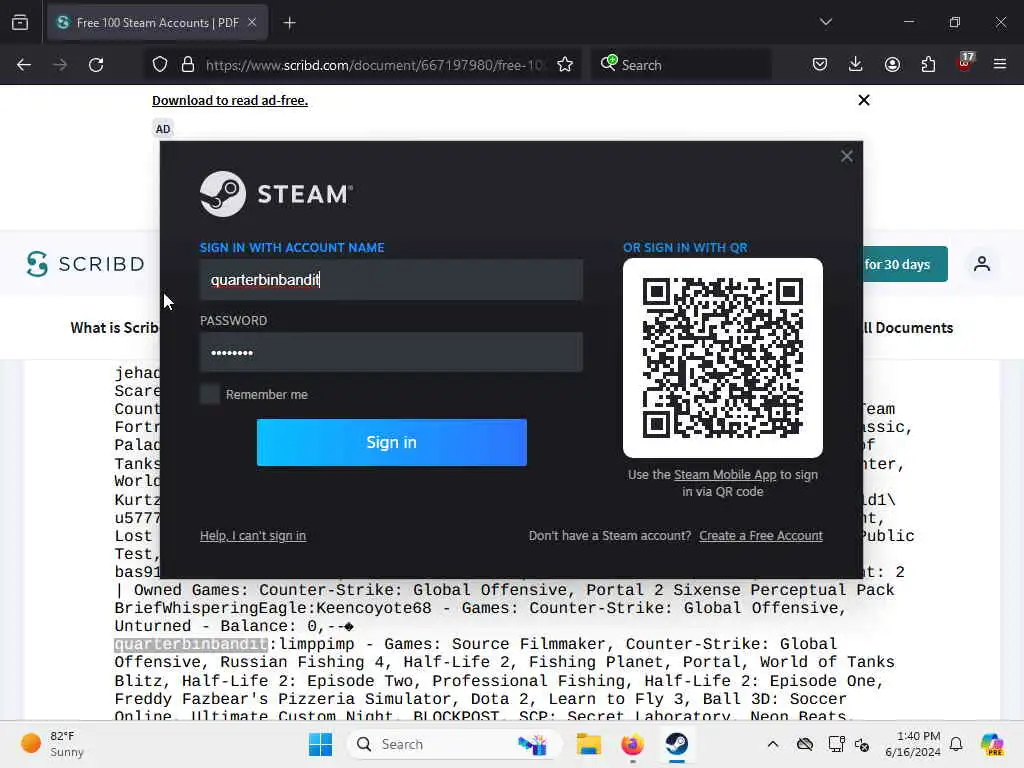
Task: Open the Firefox application hamburger menu
Action: tap(1000, 64)
